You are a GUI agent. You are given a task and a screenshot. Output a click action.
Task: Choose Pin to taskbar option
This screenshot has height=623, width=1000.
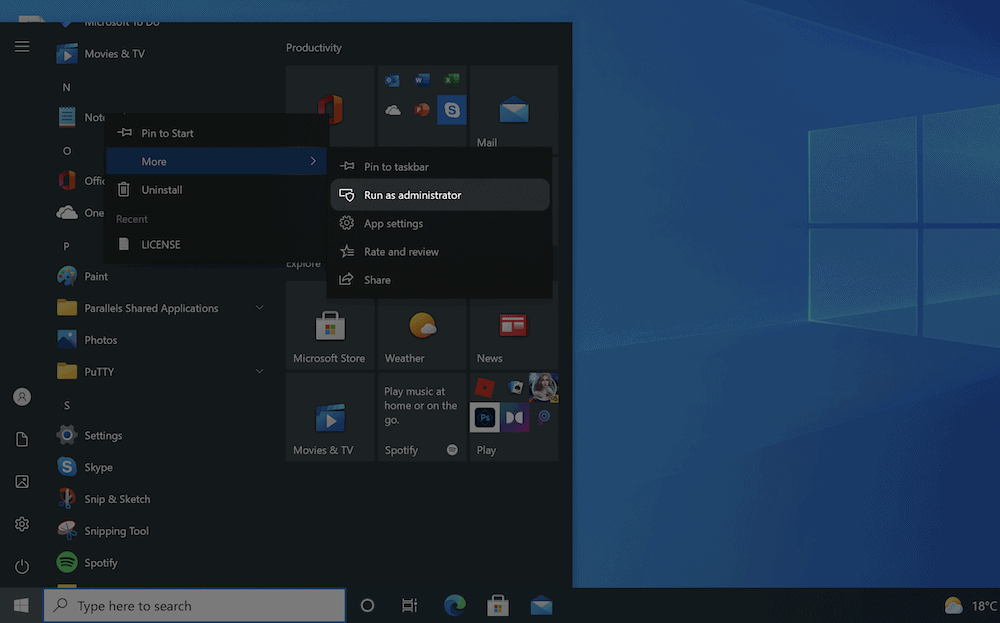click(x=439, y=167)
